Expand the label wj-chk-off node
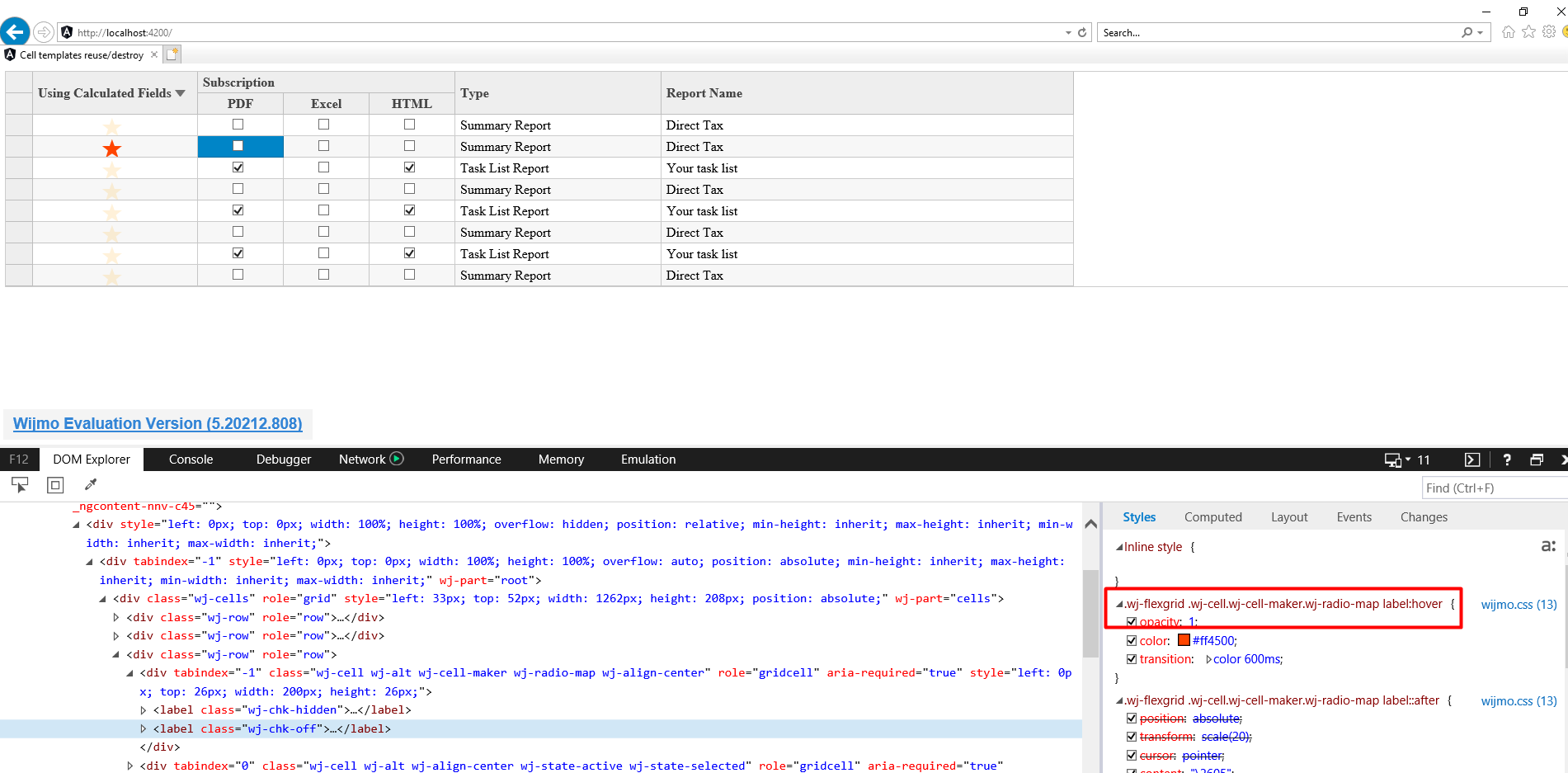 click(144, 729)
